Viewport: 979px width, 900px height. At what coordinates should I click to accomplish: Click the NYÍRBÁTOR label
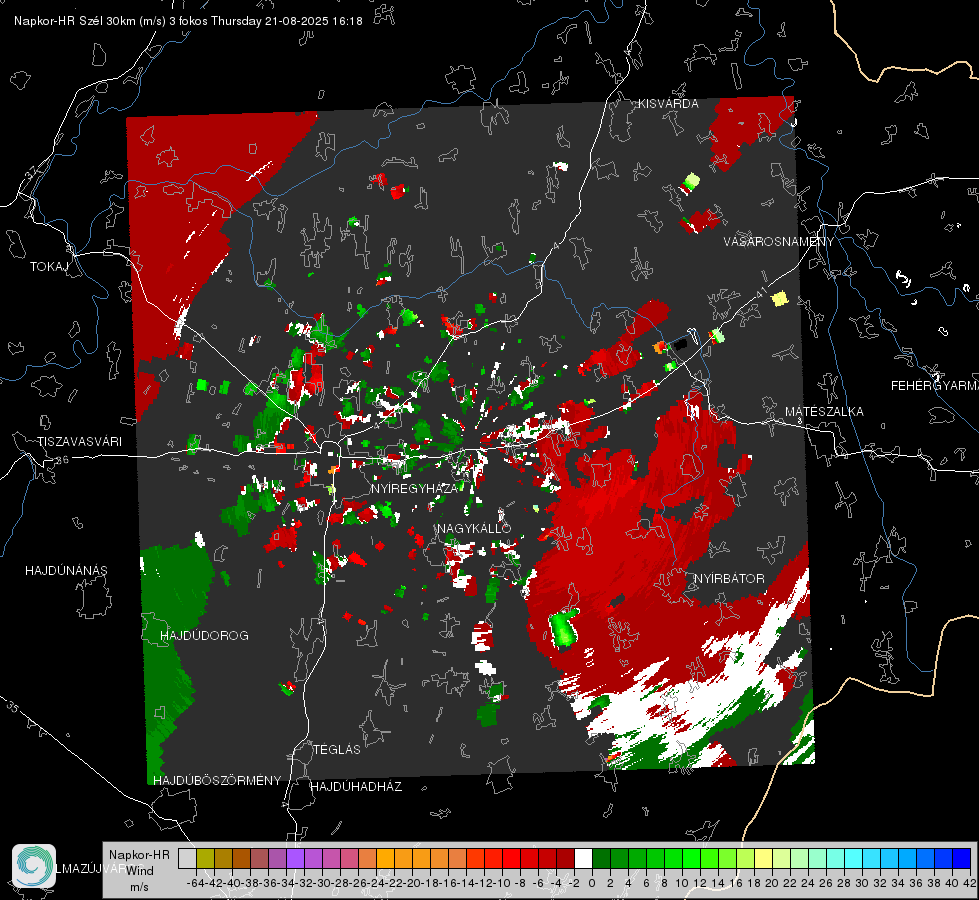coord(729,579)
